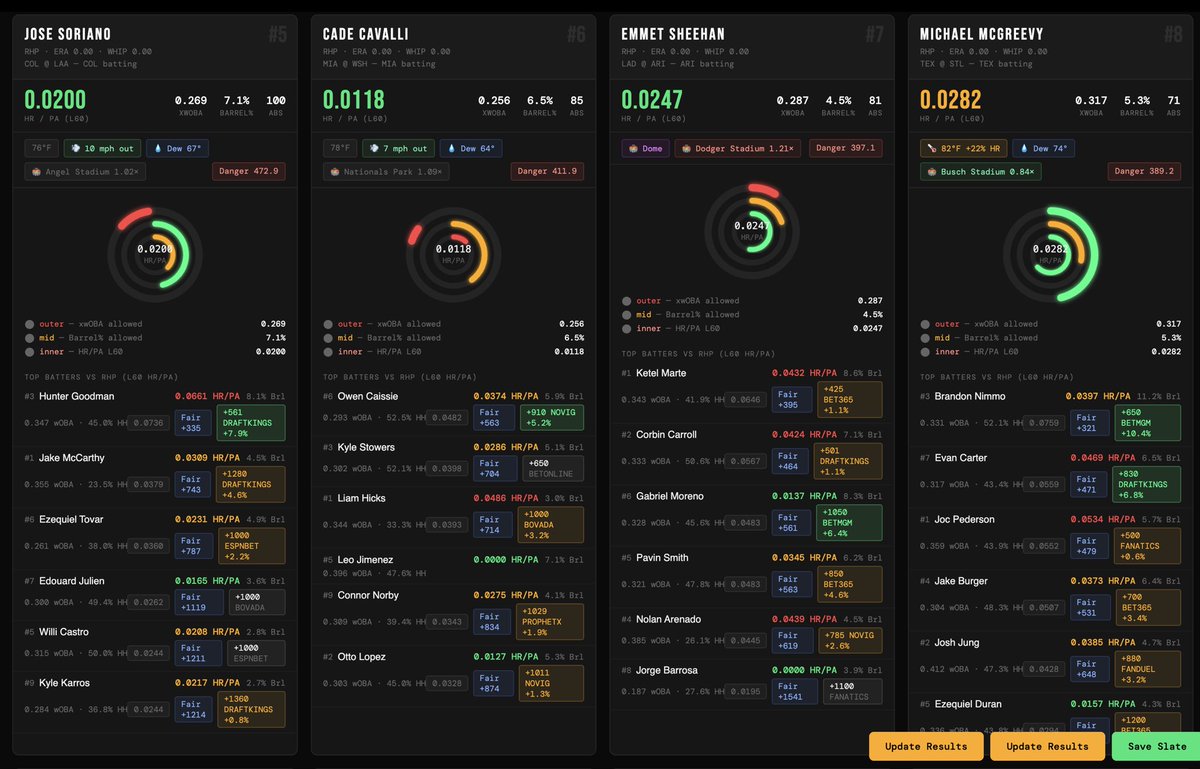Open the +650 BetMGM odds for Brandon Nimmo
Screen dimensions: 1200x769
tap(1149, 423)
